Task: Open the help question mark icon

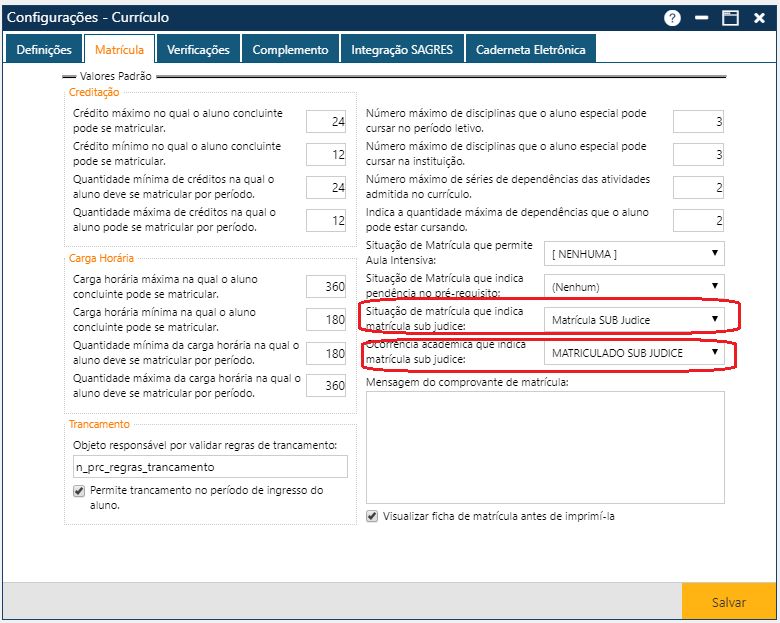Action: click(672, 18)
